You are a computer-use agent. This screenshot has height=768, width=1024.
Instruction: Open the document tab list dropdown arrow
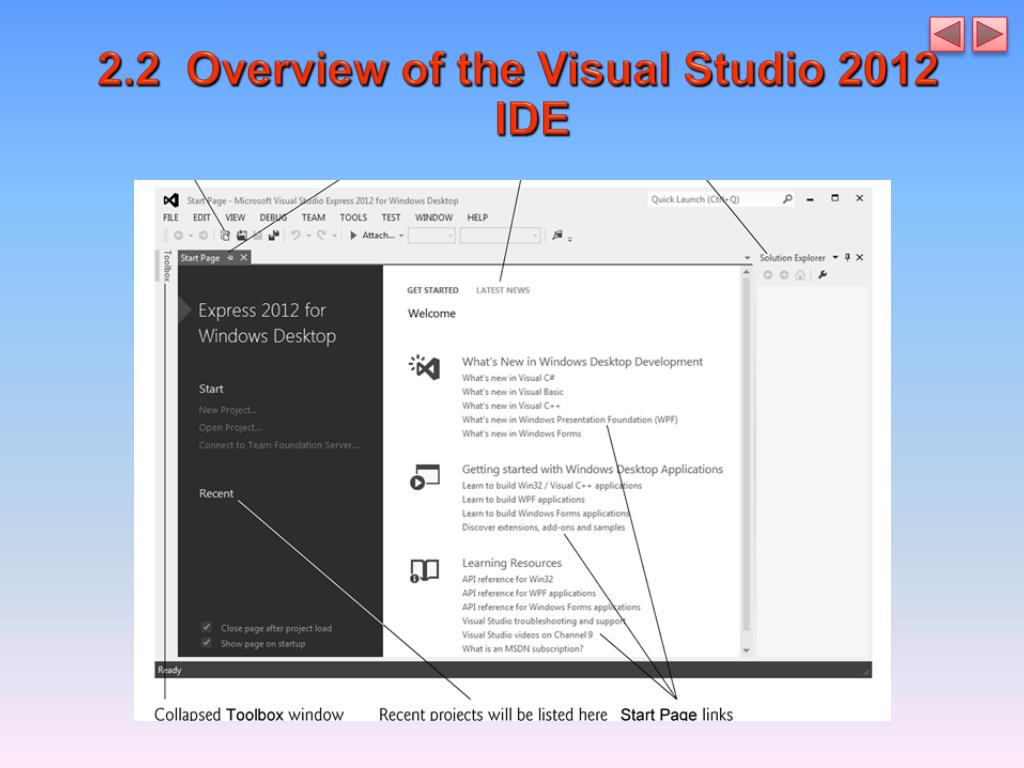(x=748, y=258)
